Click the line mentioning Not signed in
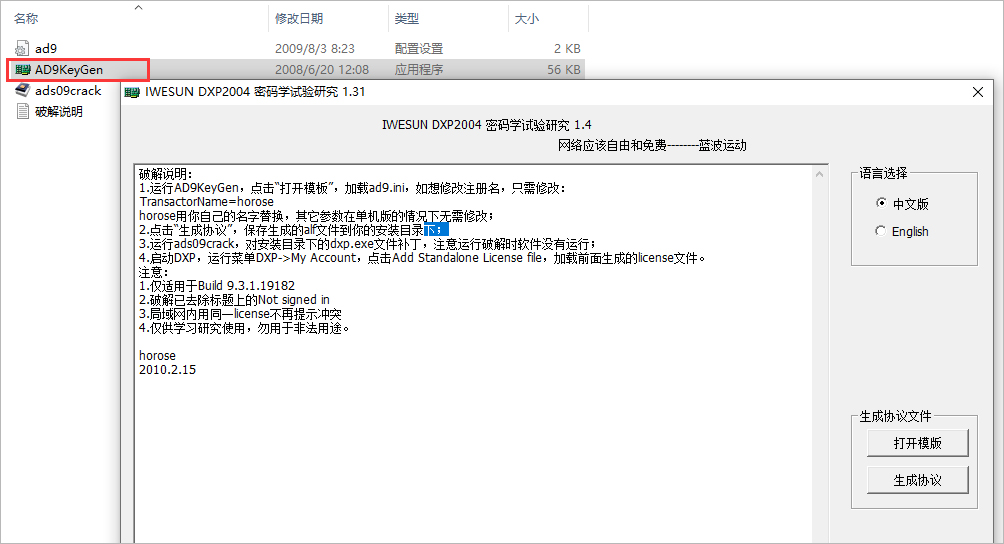 (234, 300)
